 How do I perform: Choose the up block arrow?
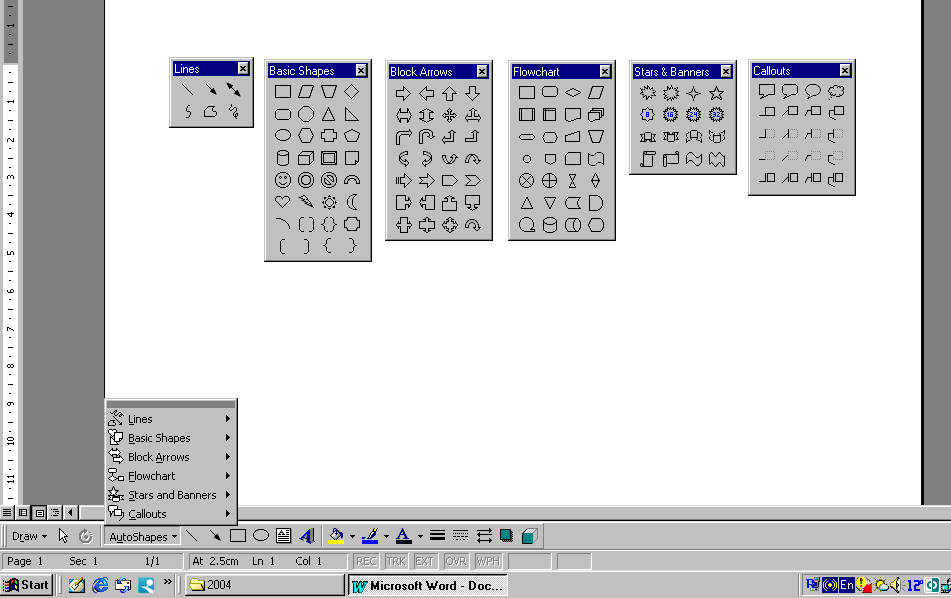coord(449,93)
